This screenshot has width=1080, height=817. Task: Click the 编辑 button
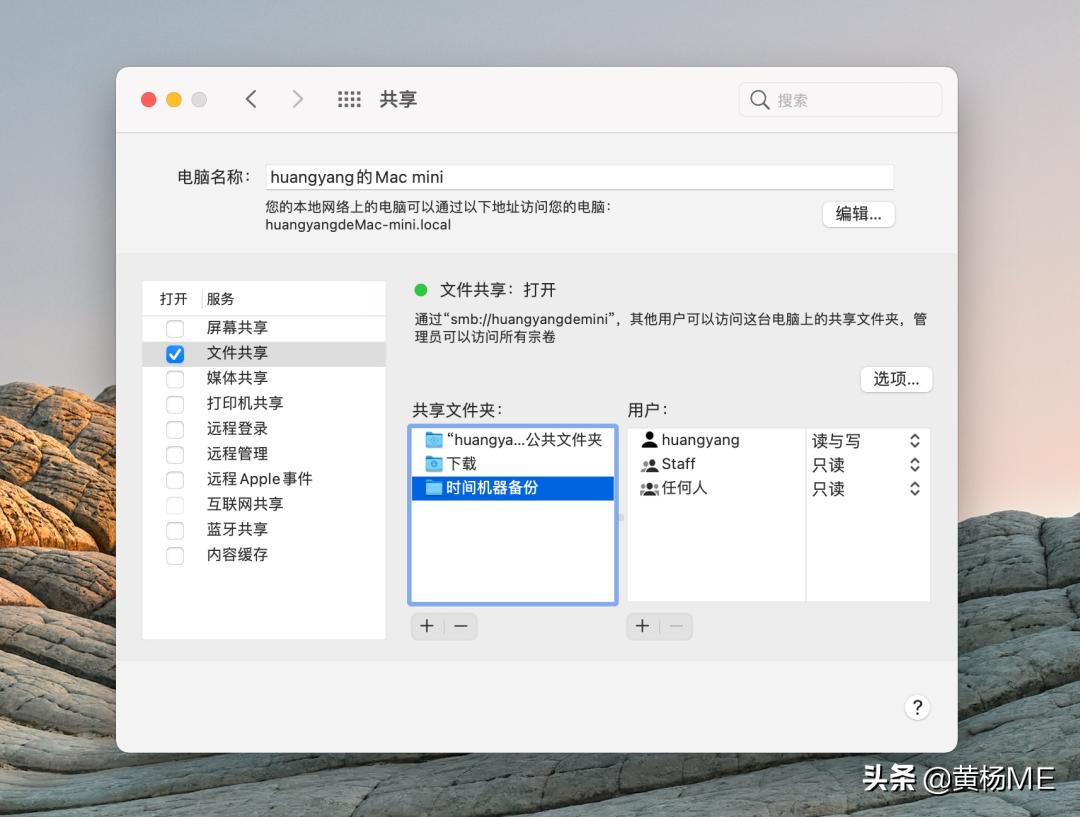[857, 214]
